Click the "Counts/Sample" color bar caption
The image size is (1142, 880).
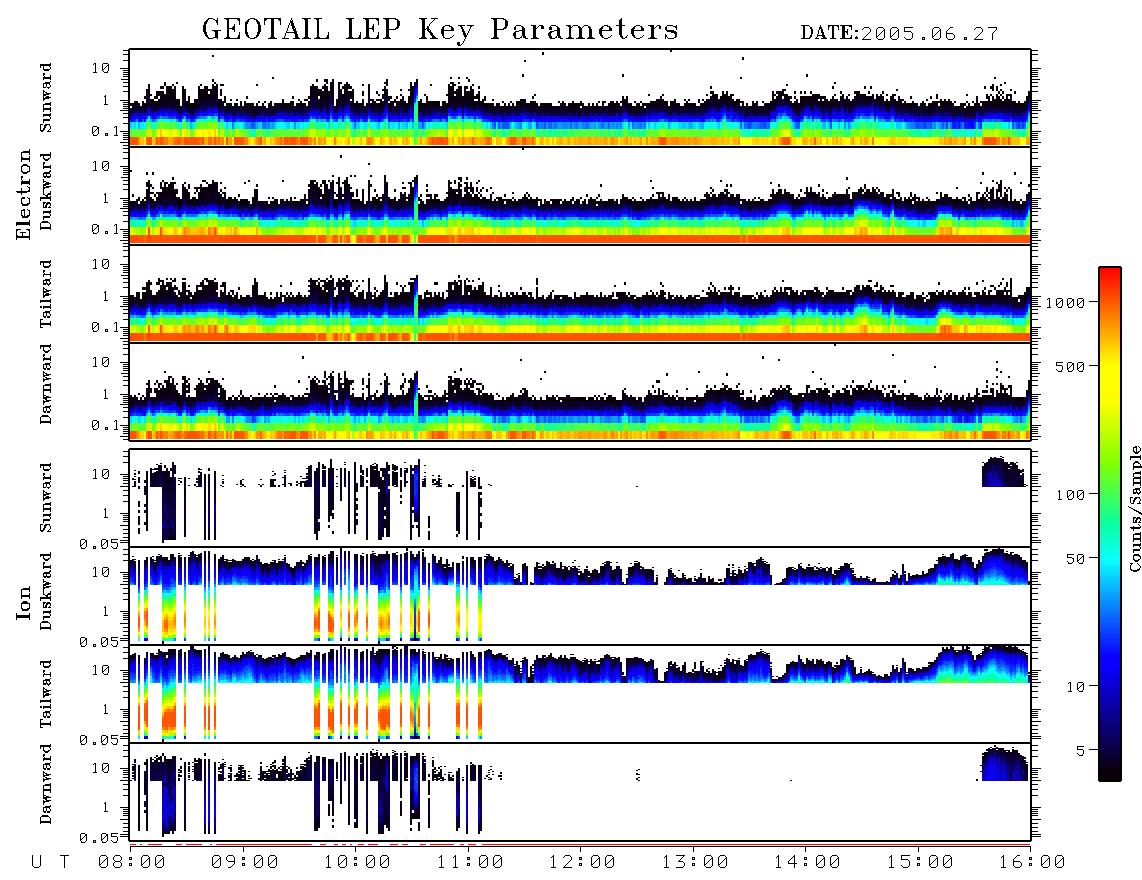(x=1134, y=508)
